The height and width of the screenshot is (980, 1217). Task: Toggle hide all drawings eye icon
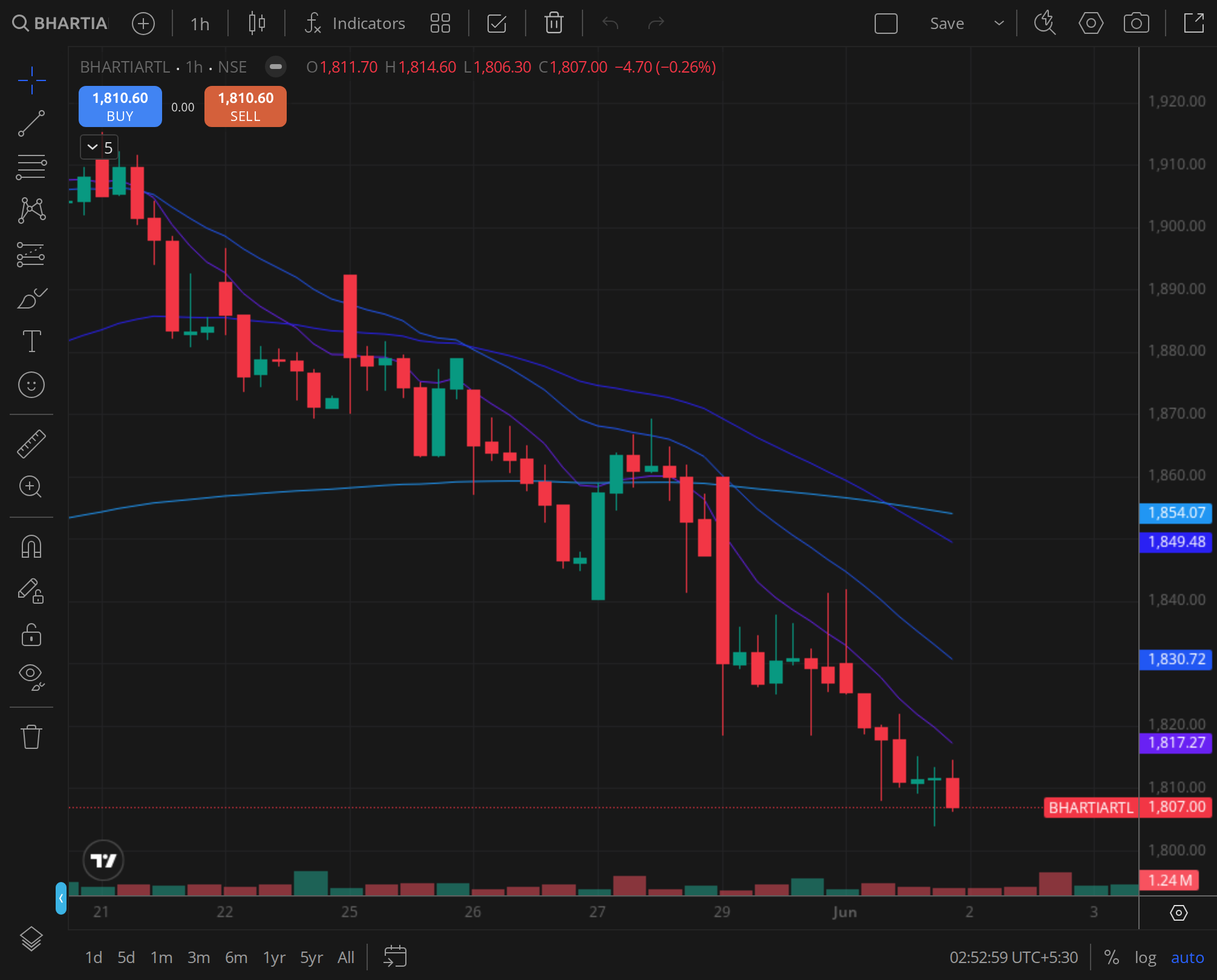31,677
